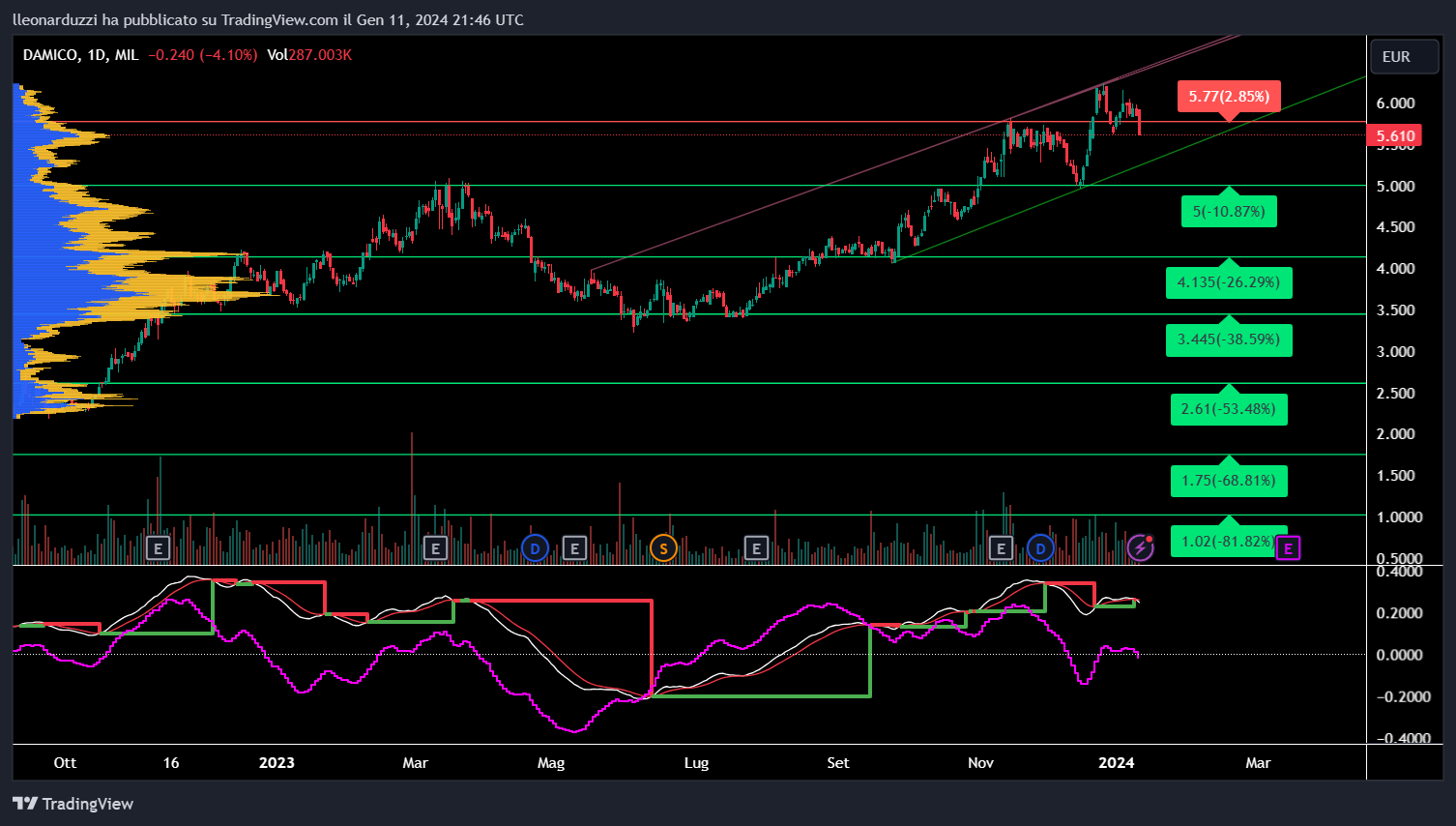This screenshot has width=1456, height=826.
Task: Click the earnings E marker under October 16
Action: [158, 549]
